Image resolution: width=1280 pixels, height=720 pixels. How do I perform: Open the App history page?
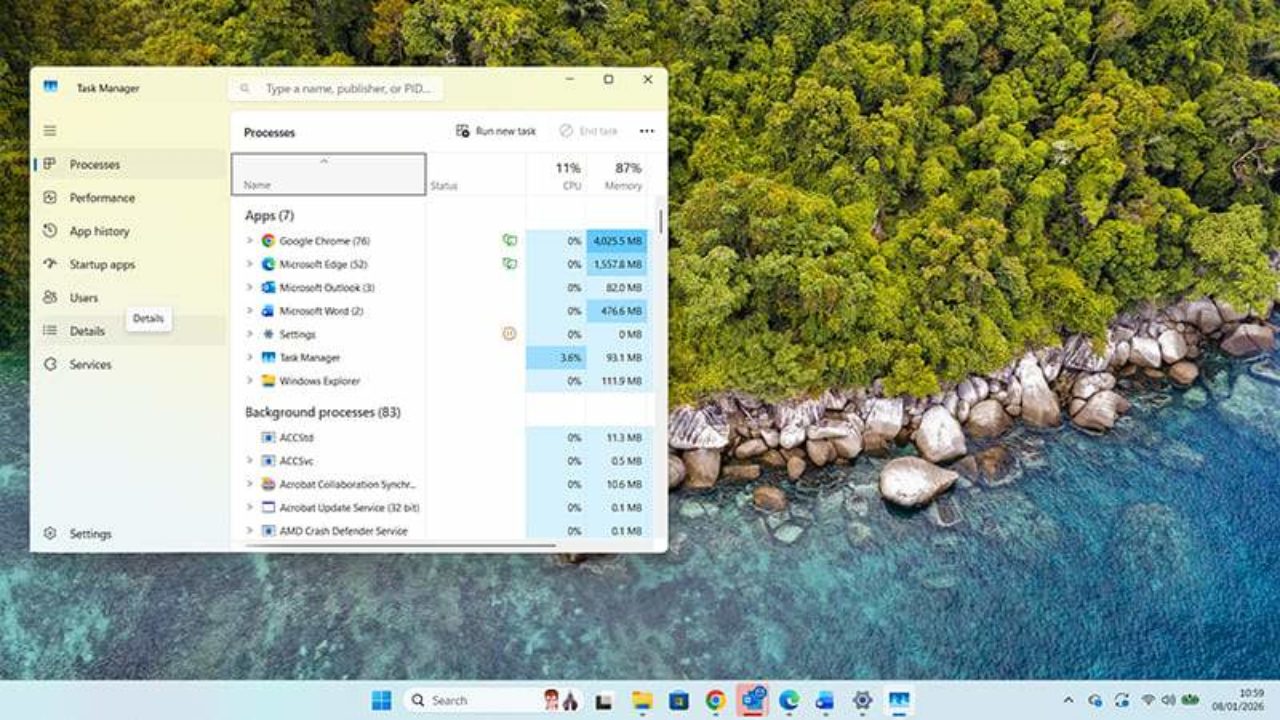tap(103, 231)
